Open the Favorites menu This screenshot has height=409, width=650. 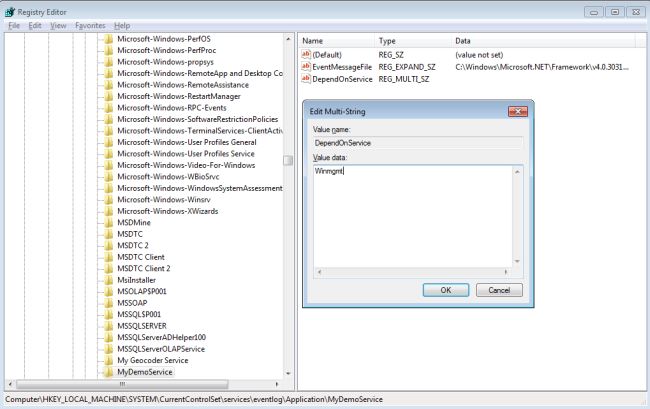coord(90,26)
